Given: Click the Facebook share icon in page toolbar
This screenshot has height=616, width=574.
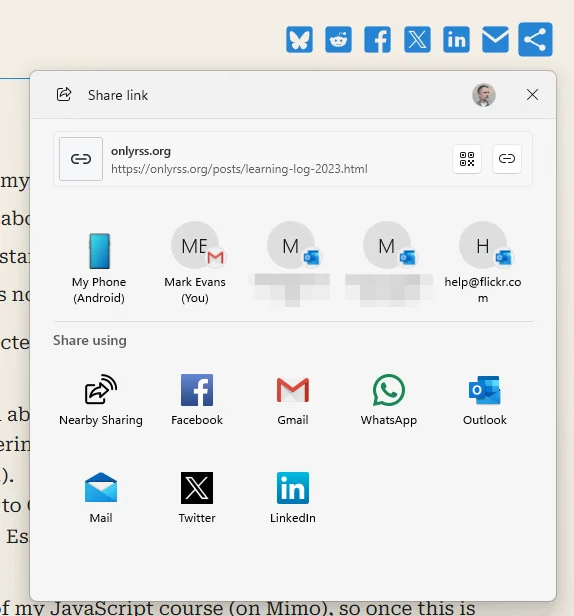Looking at the screenshot, I should point(378,39).
